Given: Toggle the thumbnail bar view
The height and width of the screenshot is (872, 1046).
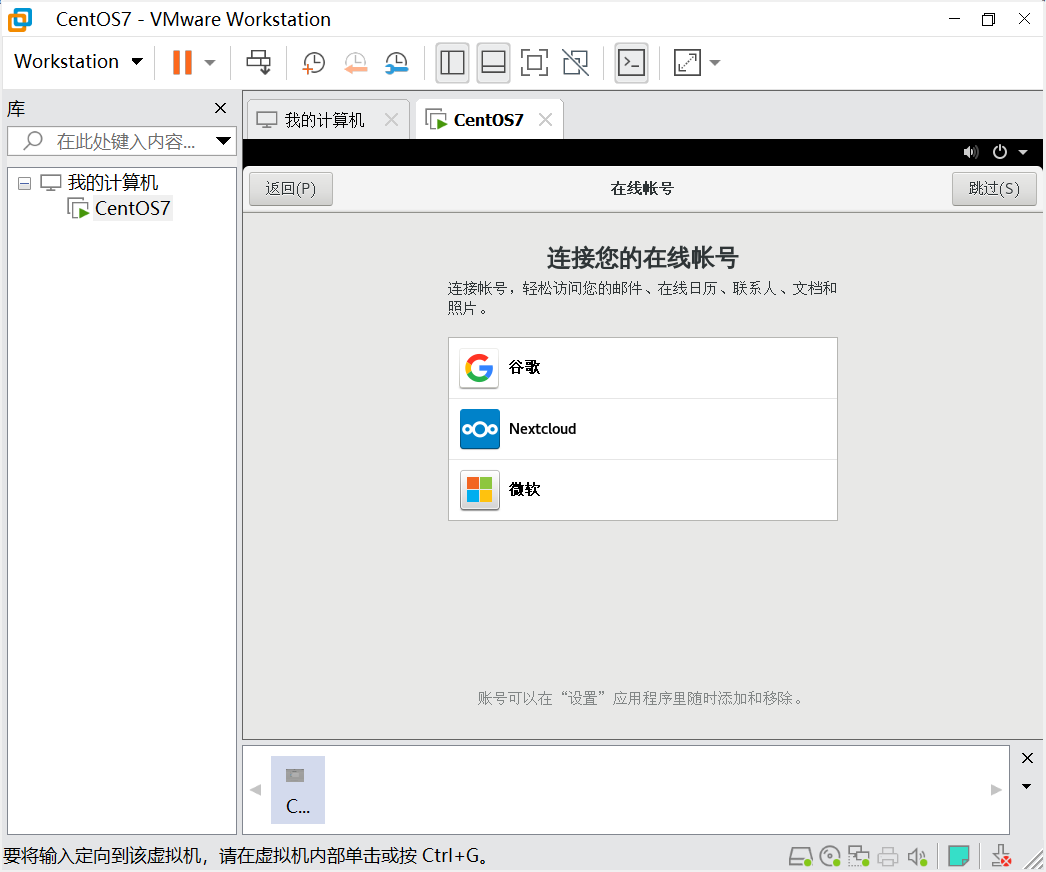Looking at the screenshot, I should tap(494, 63).
